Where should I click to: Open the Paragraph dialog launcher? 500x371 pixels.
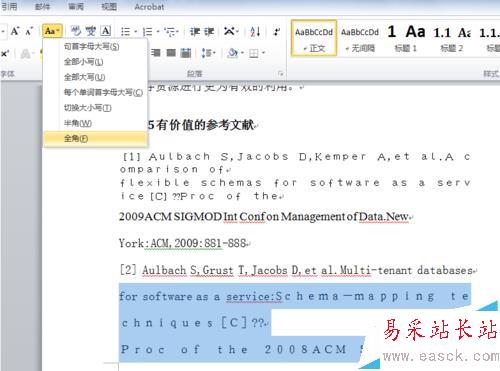pyautogui.click(x=281, y=74)
